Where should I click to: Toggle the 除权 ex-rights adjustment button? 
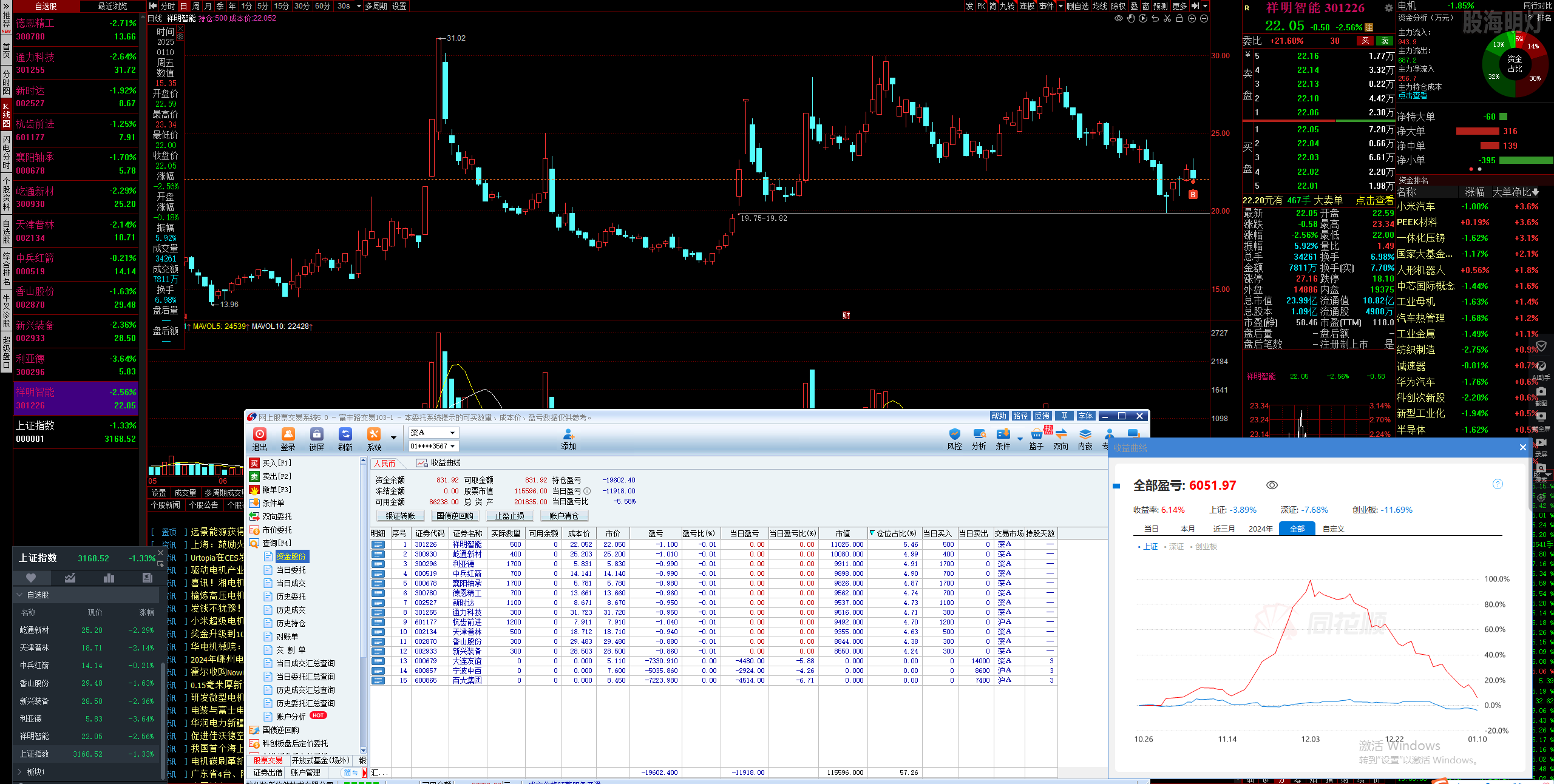coord(1118,6)
